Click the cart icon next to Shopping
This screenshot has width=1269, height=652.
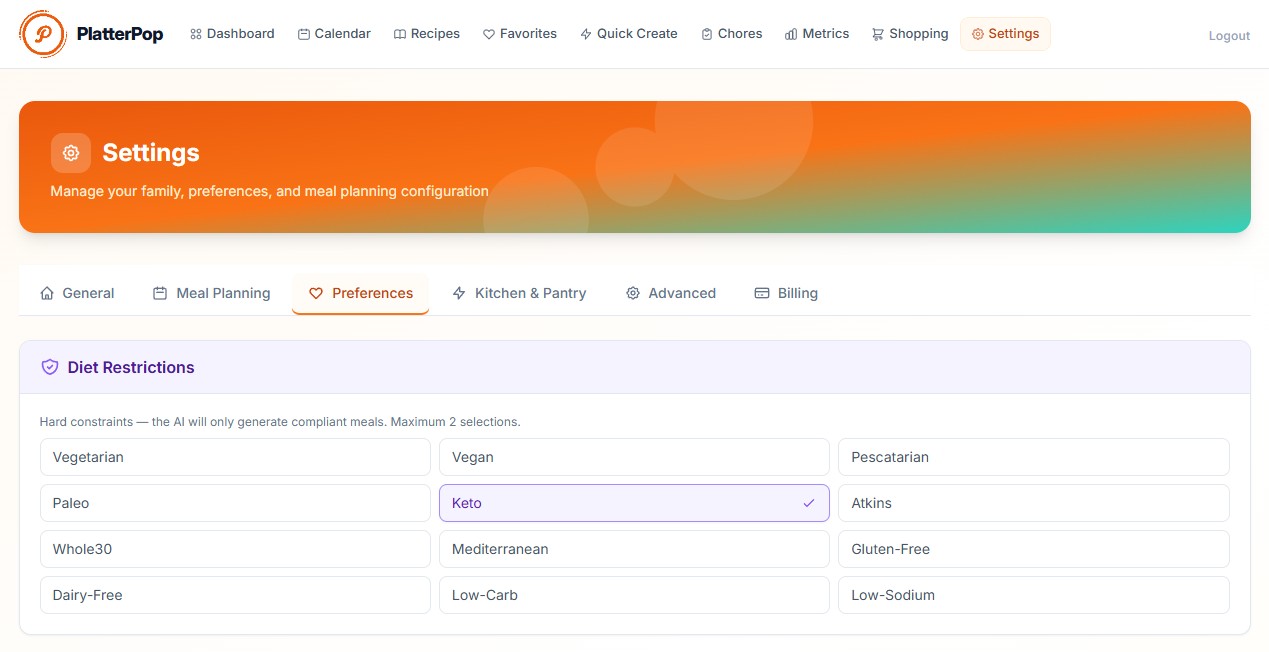tap(877, 34)
